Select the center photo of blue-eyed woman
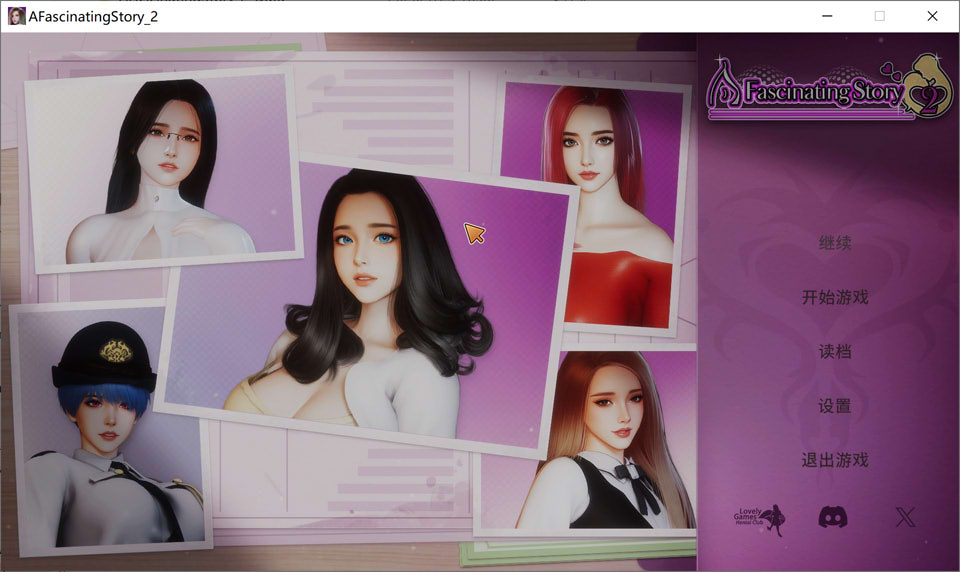The width and height of the screenshot is (960, 572). 370,310
